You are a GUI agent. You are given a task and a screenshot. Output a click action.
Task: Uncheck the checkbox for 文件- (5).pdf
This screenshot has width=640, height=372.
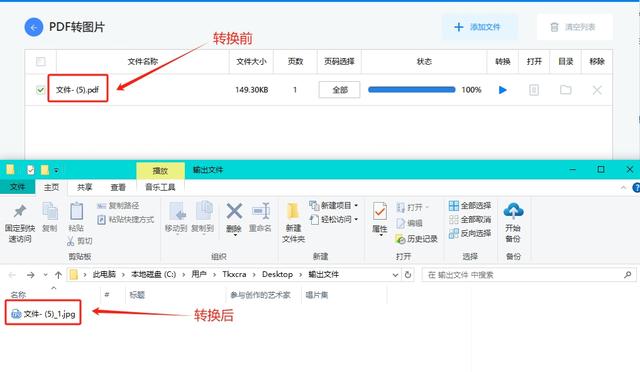point(40,90)
